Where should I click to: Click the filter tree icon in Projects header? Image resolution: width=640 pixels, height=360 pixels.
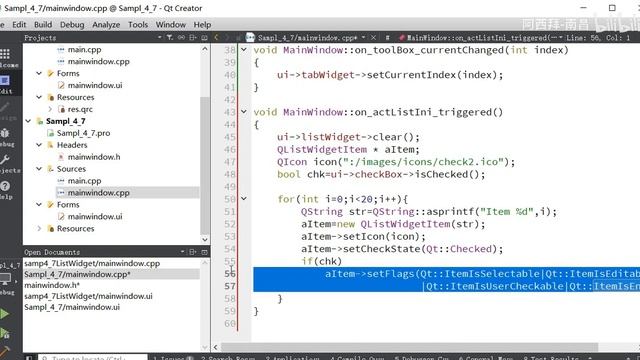tap(170, 38)
